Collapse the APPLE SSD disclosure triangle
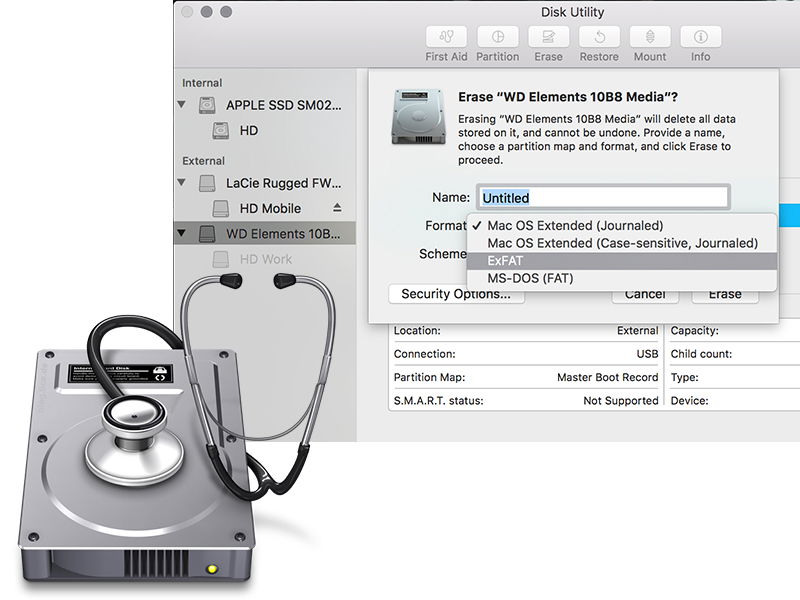 click(x=182, y=104)
